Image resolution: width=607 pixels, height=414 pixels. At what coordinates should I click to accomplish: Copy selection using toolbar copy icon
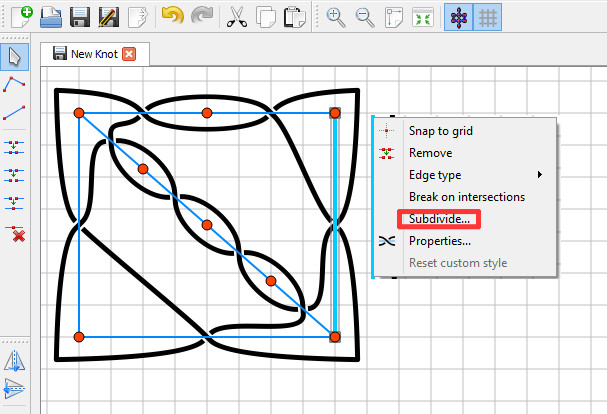266,17
